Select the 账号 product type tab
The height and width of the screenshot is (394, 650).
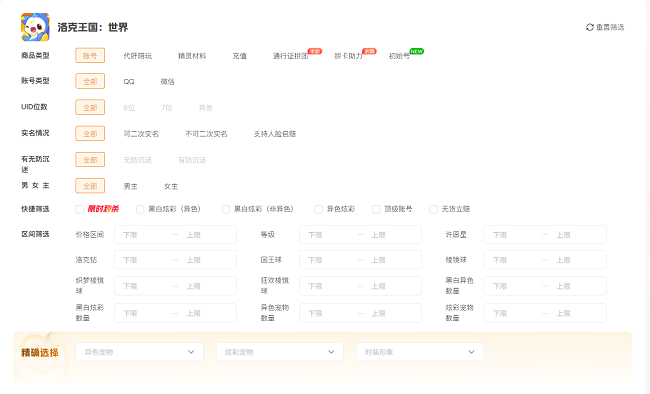pyautogui.click(x=90, y=56)
